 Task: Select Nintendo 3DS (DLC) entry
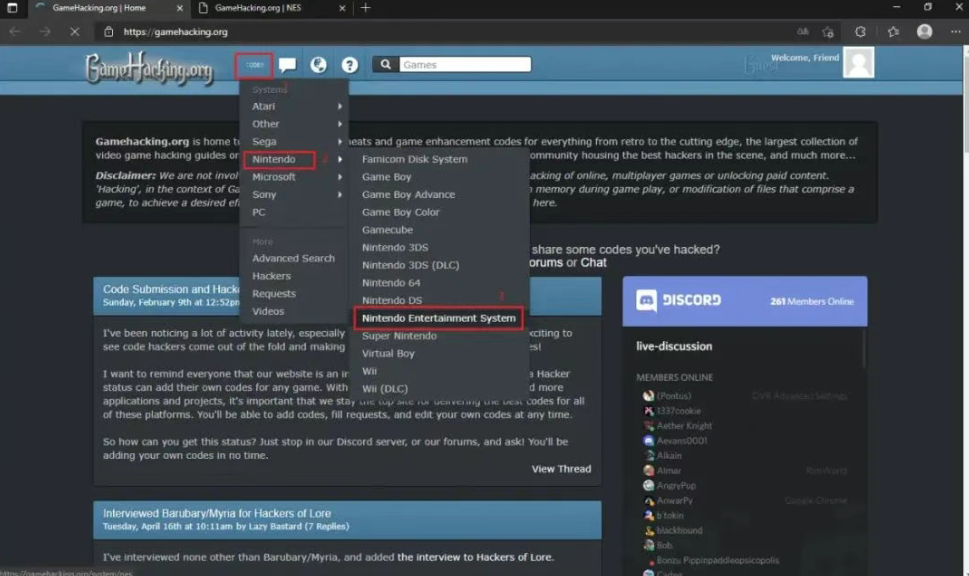pyautogui.click(x=410, y=265)
